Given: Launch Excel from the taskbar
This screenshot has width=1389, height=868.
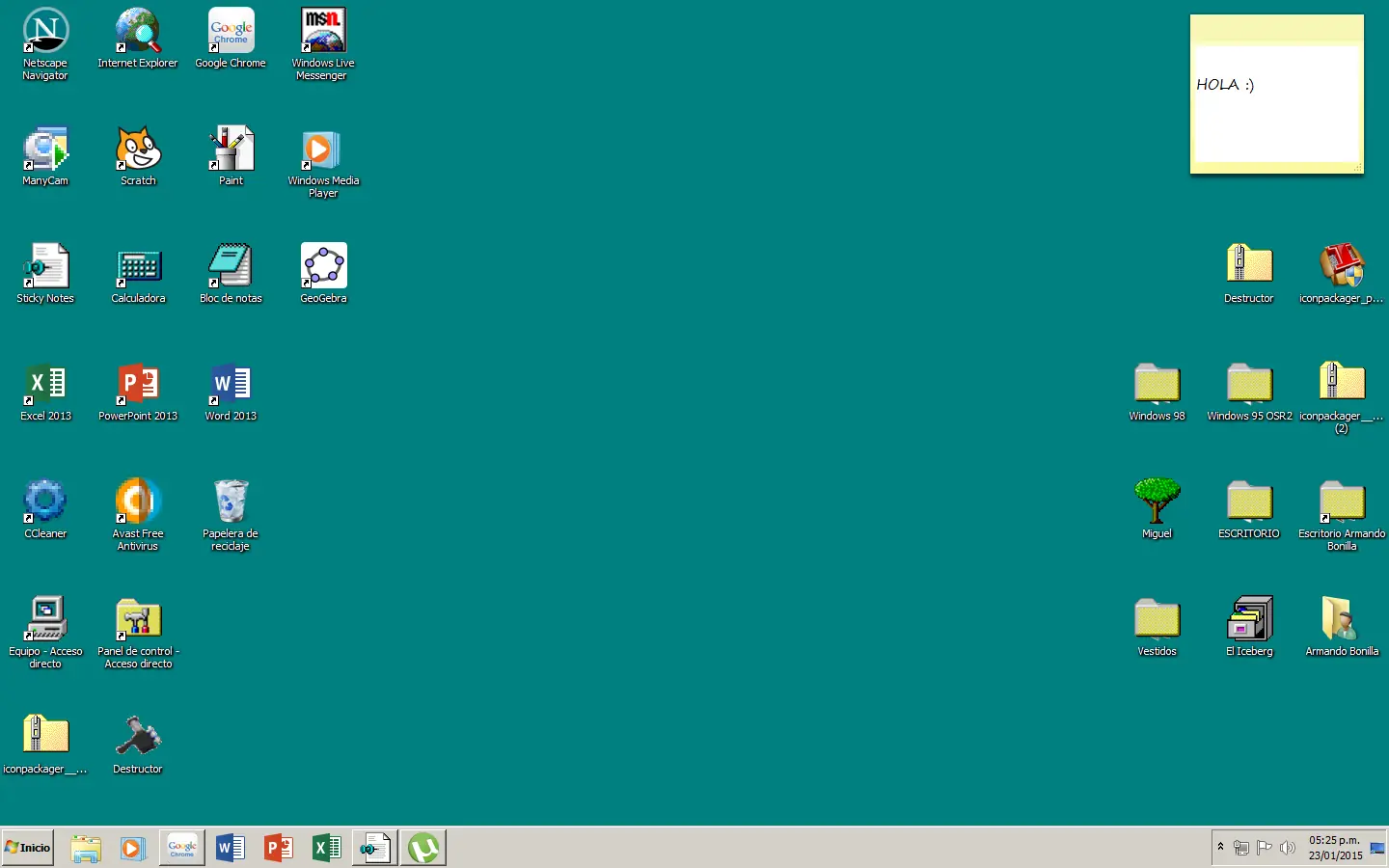Looking at the screenshot, I should click(x=327, y=848).
